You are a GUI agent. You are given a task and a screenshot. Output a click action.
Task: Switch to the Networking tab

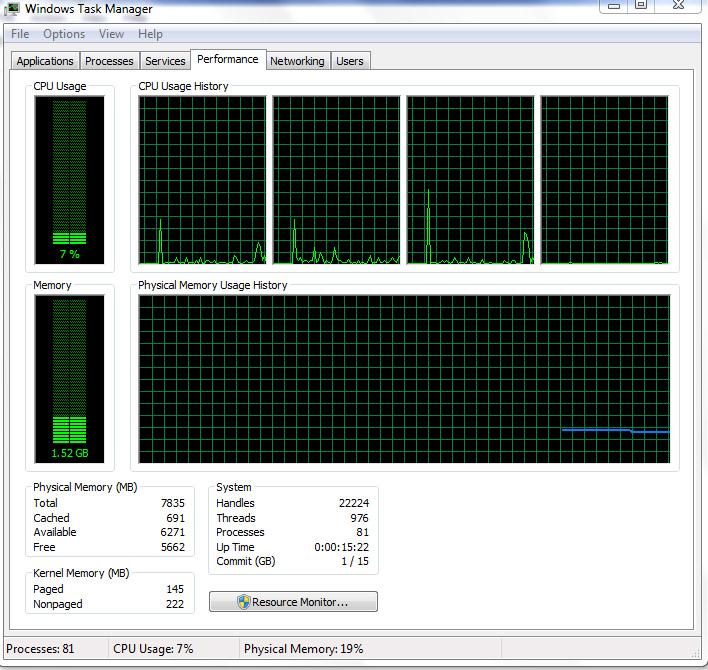tap(297, 61)
